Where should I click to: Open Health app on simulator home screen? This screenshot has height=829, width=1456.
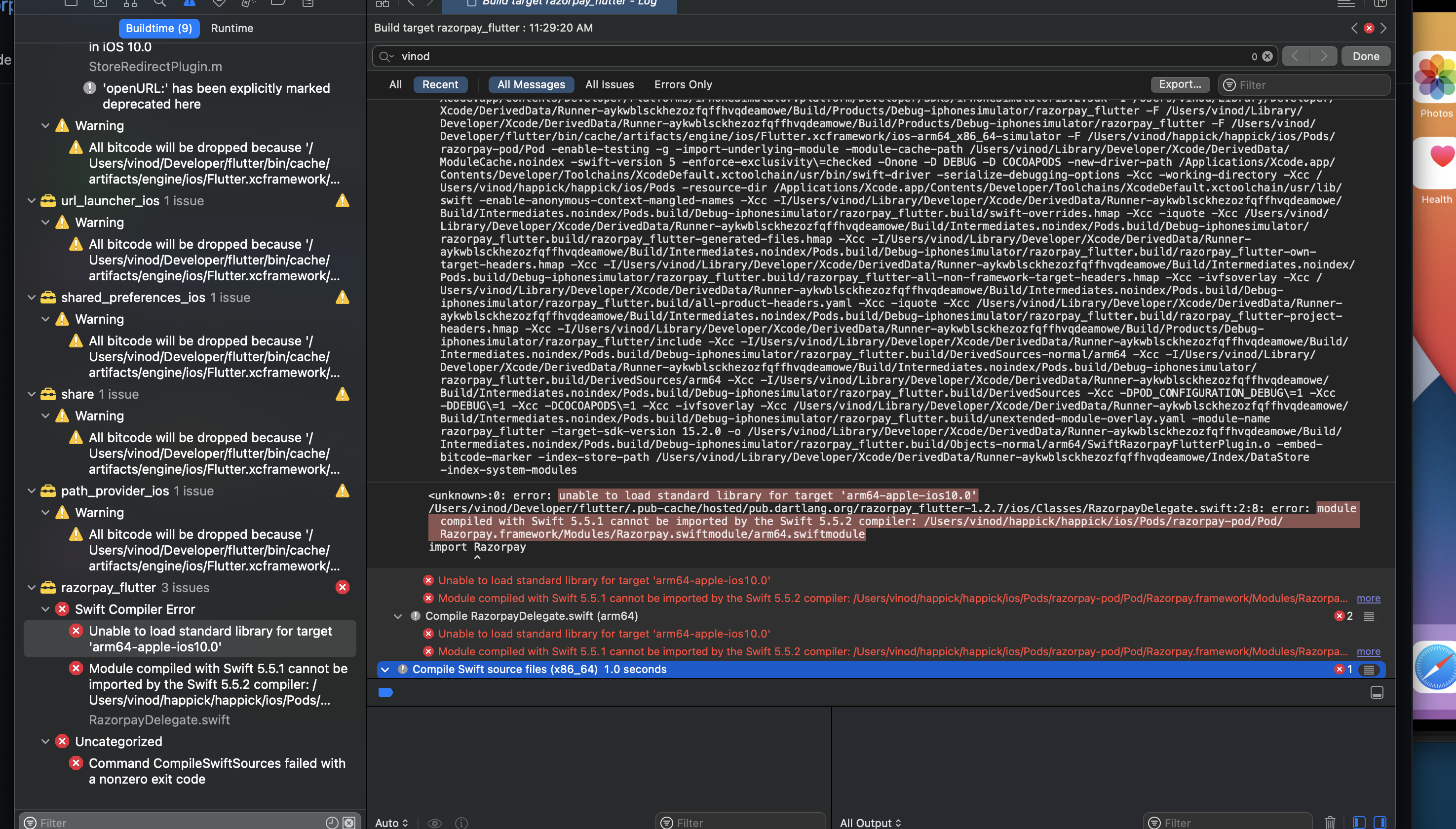1435,164
